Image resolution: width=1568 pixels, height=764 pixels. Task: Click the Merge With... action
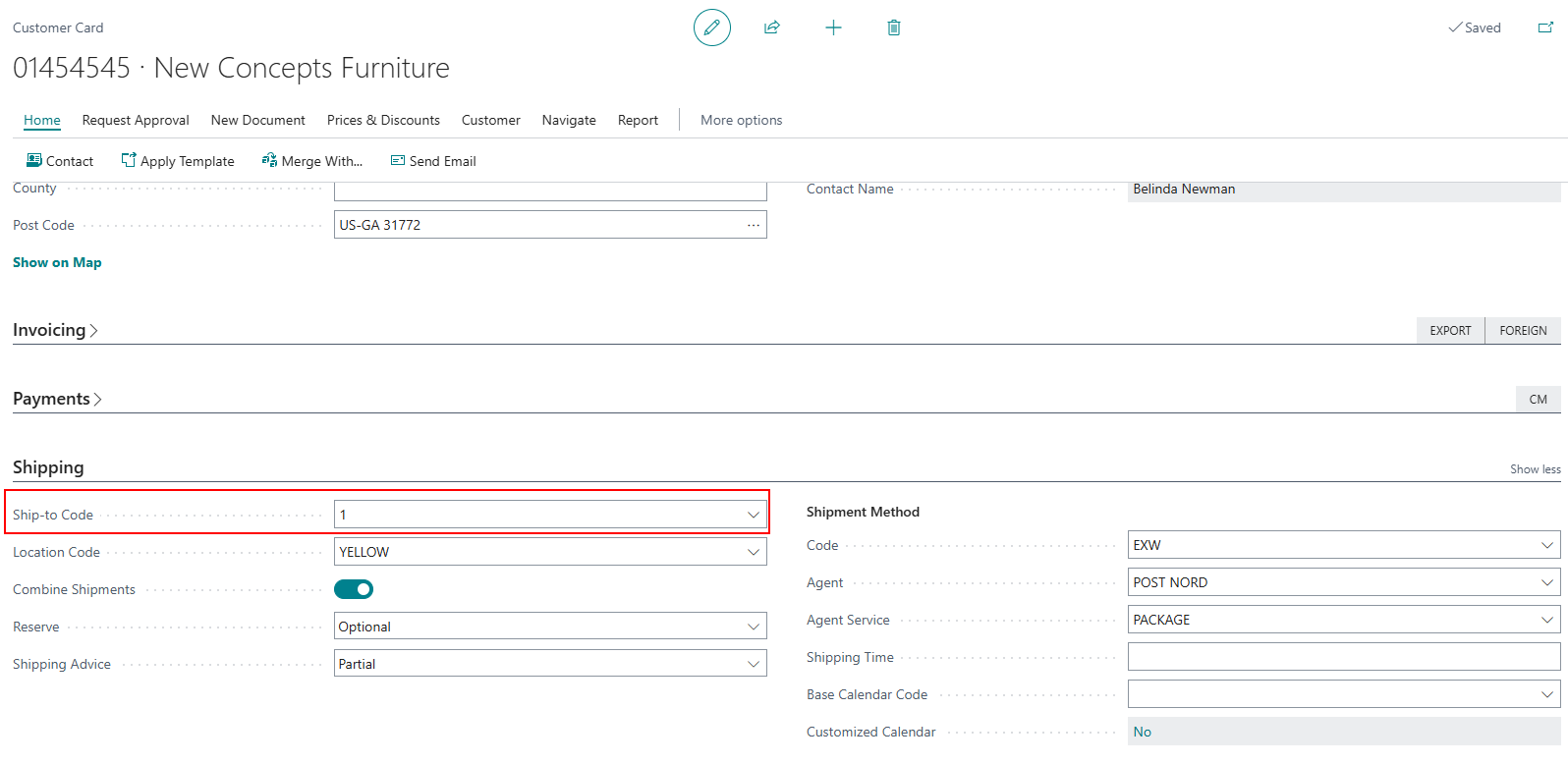point(312,161)
